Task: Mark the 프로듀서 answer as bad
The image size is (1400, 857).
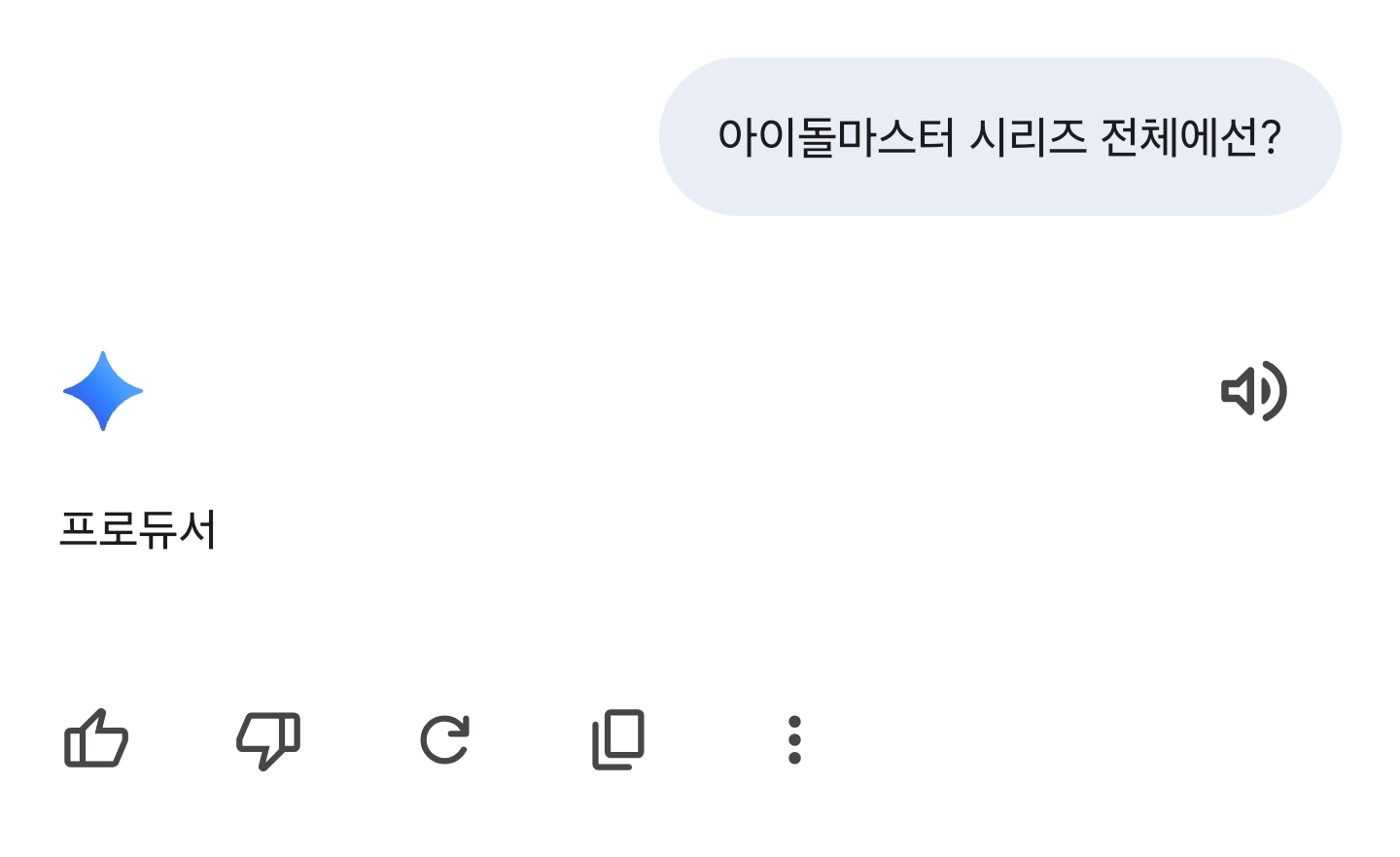Action: click(268, 739)
